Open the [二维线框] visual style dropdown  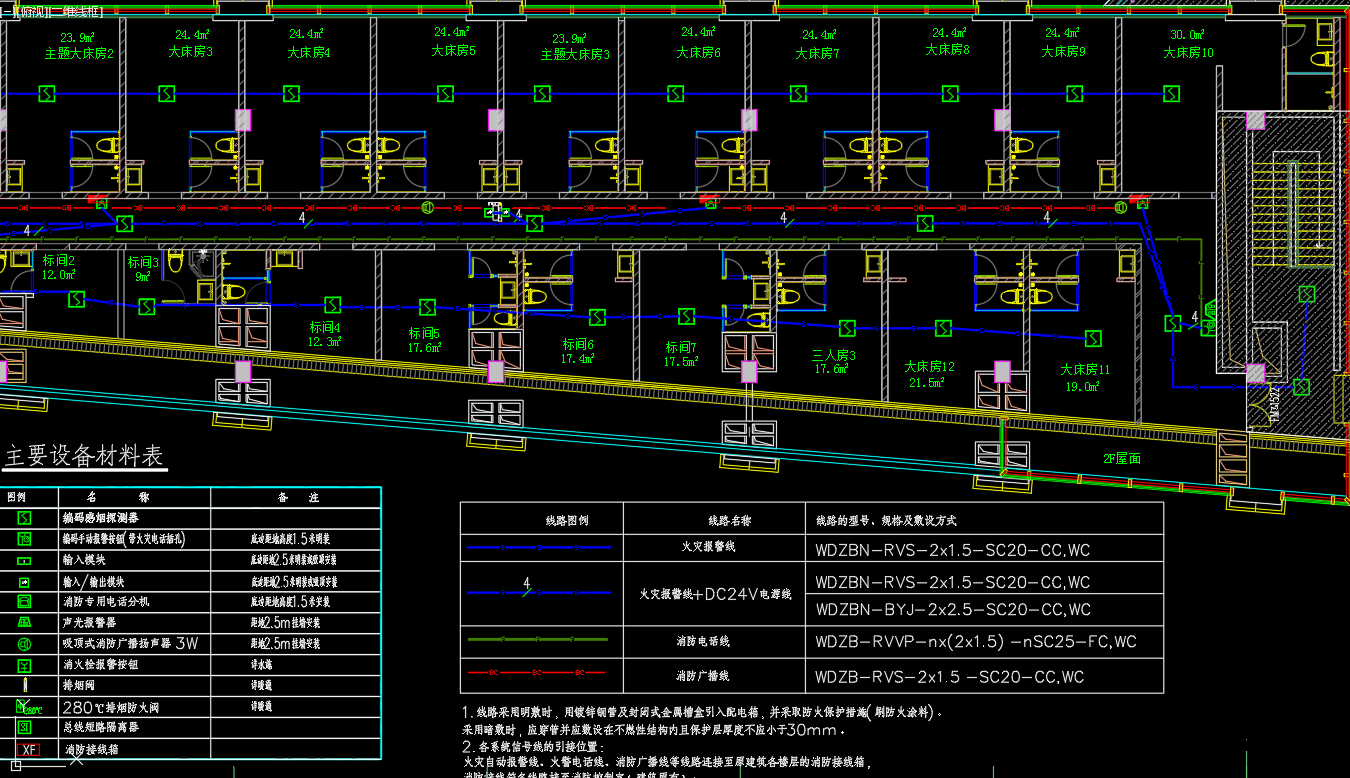(x=73, y=10)
